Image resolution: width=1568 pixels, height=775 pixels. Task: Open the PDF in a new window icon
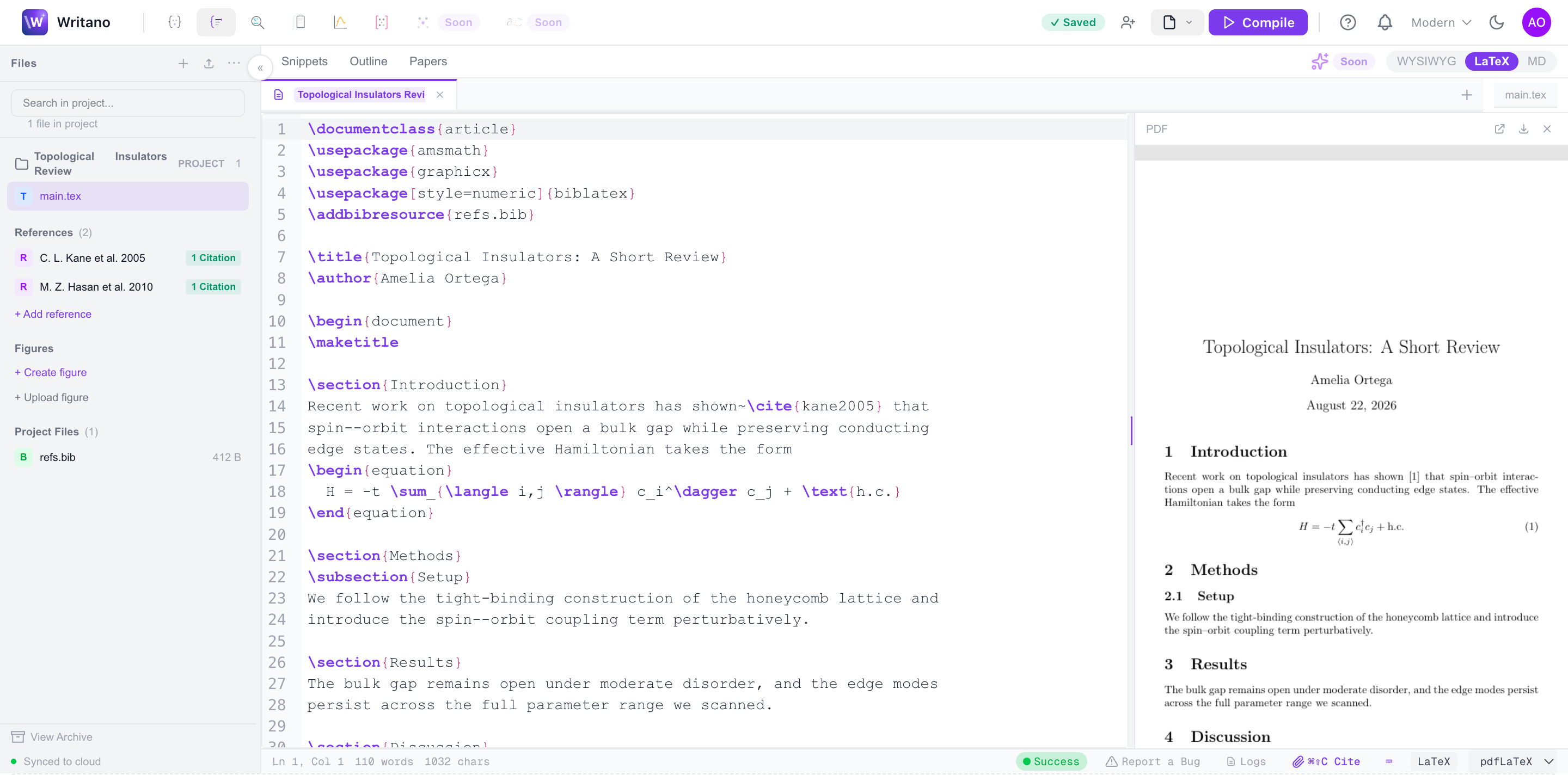coord(1500,129)
